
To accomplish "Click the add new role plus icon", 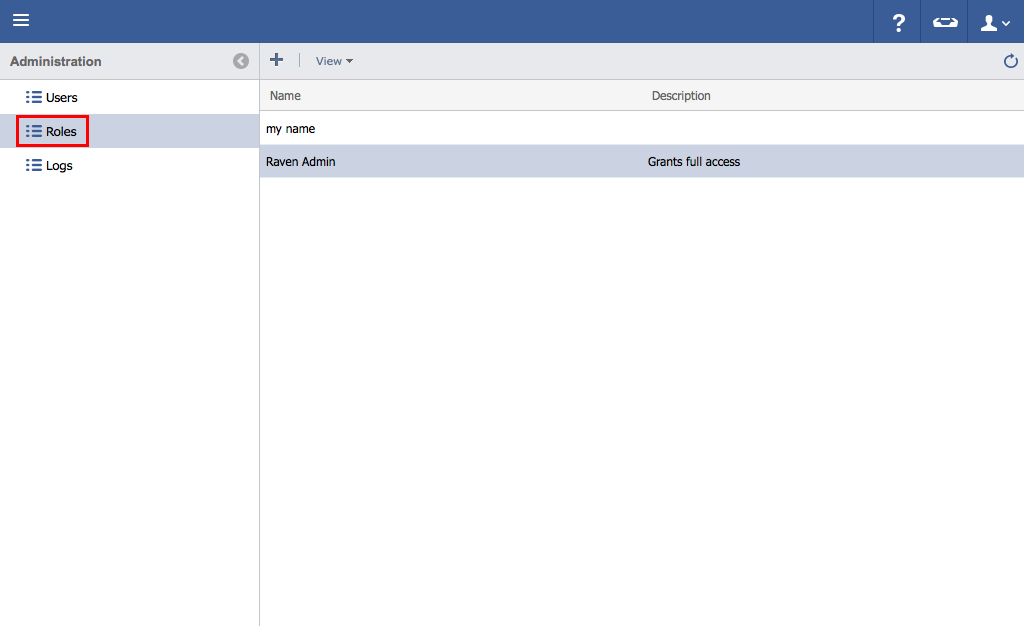I will click(277, 60).
